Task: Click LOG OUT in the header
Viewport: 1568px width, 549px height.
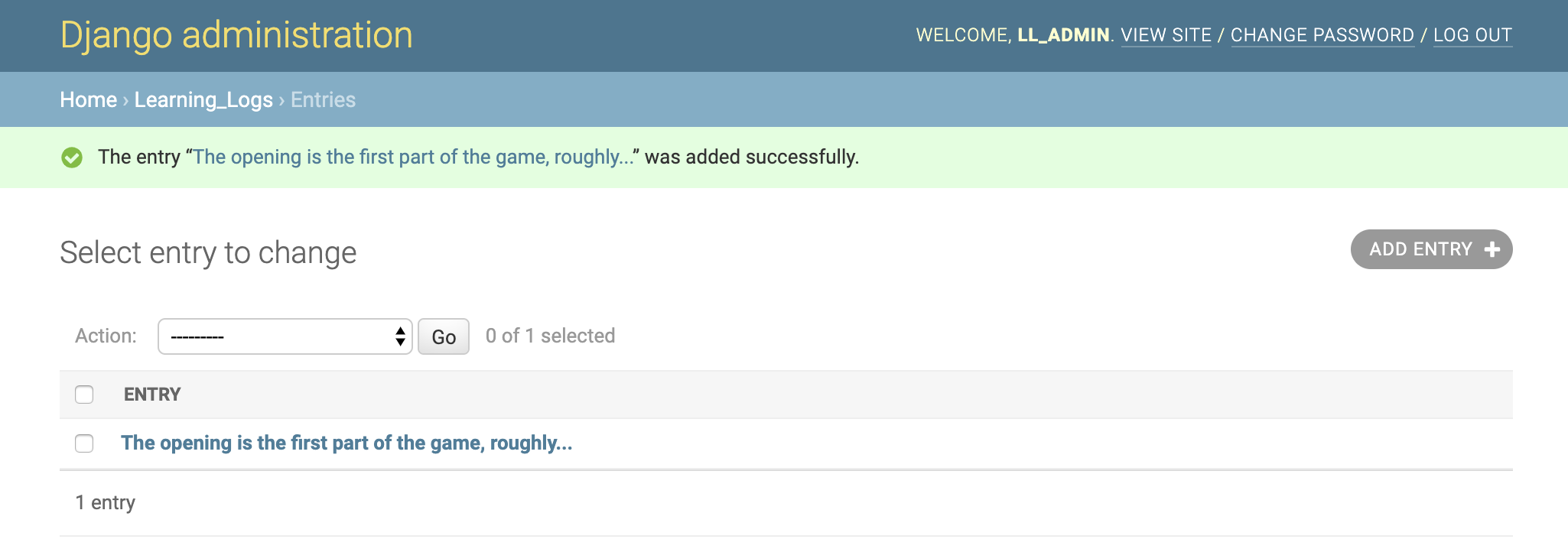Action: coord(1473,35)
